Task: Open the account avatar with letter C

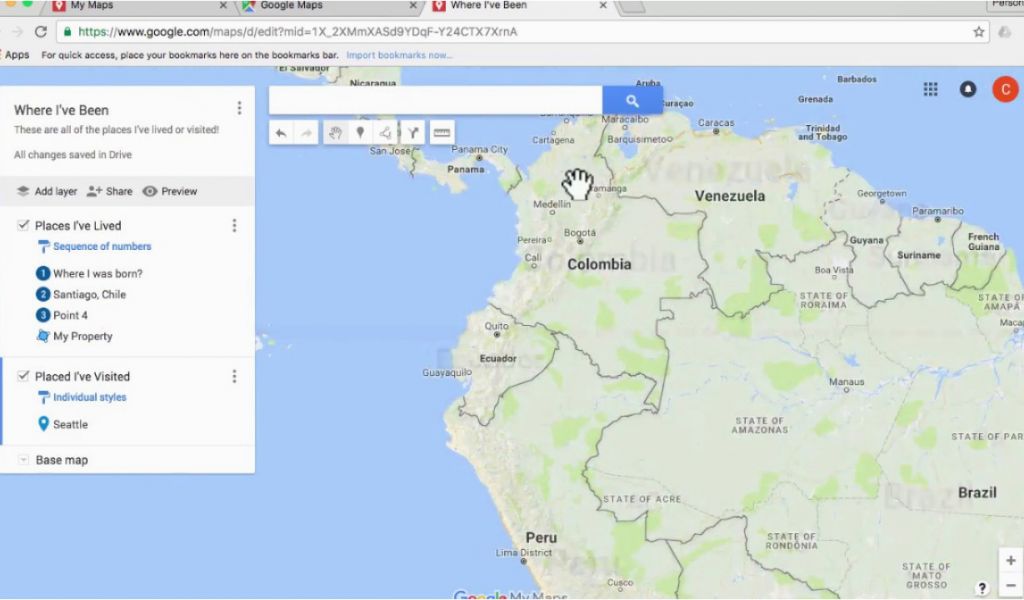Action: click(x=1006, y=89)
